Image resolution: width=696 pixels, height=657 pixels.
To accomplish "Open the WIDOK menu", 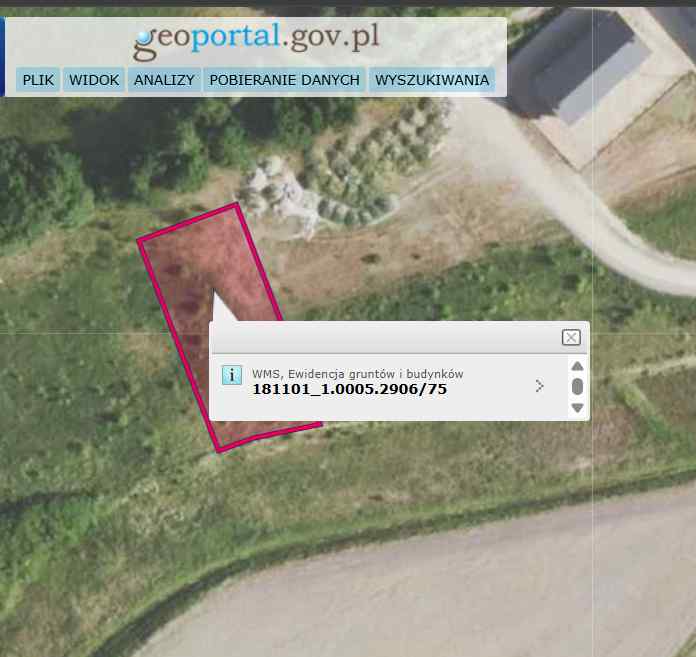I will (x=94, y=80).
